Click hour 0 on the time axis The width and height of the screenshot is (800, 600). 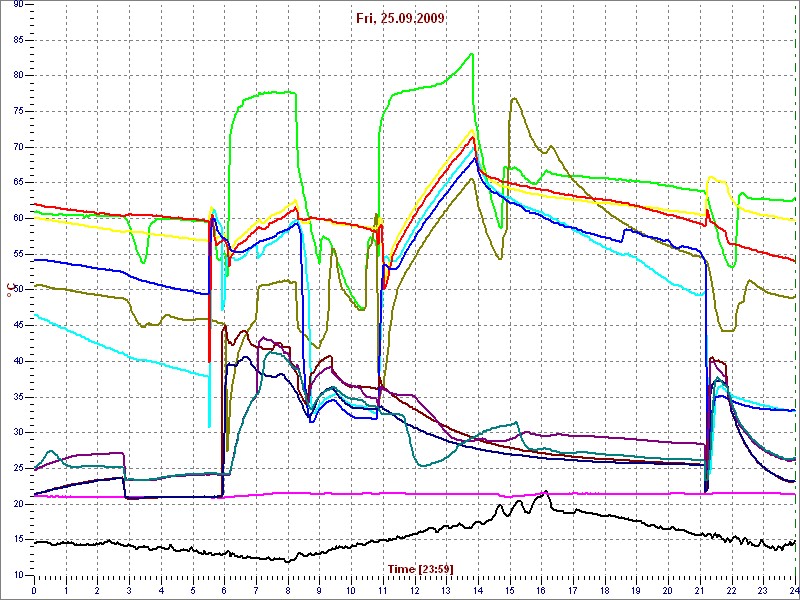34,589
